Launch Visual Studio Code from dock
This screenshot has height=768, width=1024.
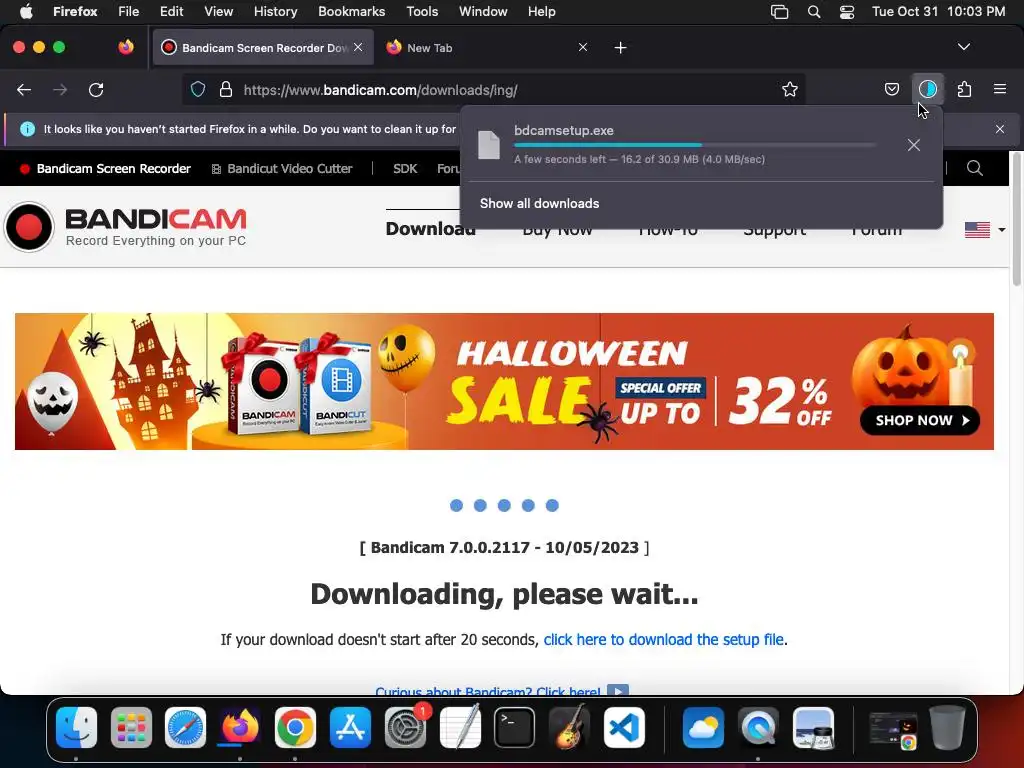click(624, 727)
